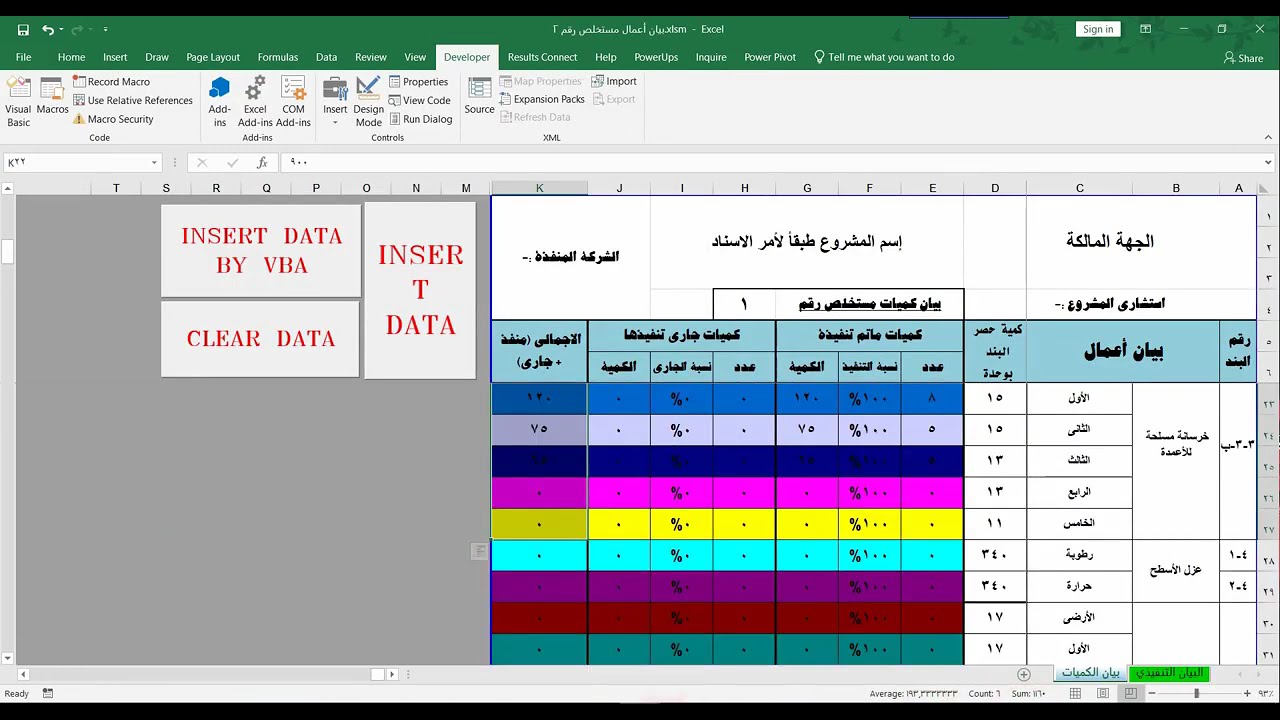Screen dimensions: 1280x720
Task: Start Record Macro
Action: pos(111,82)
